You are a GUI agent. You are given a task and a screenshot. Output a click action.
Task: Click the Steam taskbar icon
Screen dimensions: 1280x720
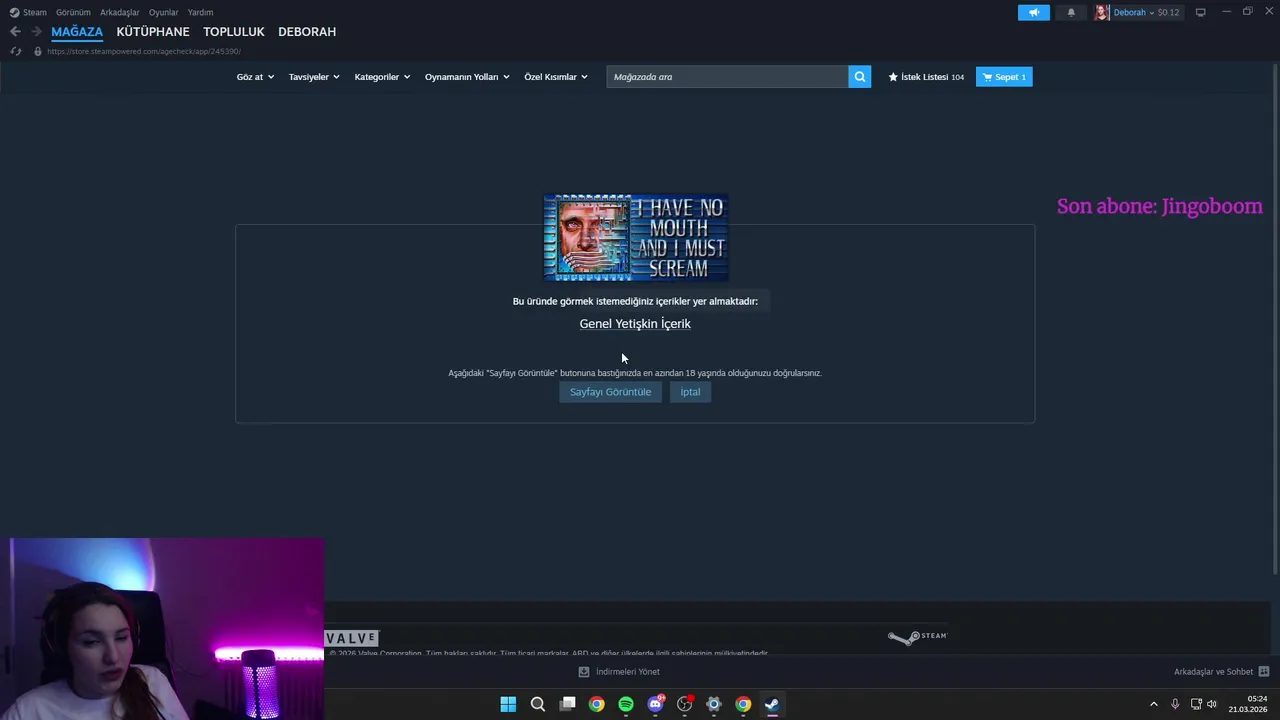pos(772,704)
